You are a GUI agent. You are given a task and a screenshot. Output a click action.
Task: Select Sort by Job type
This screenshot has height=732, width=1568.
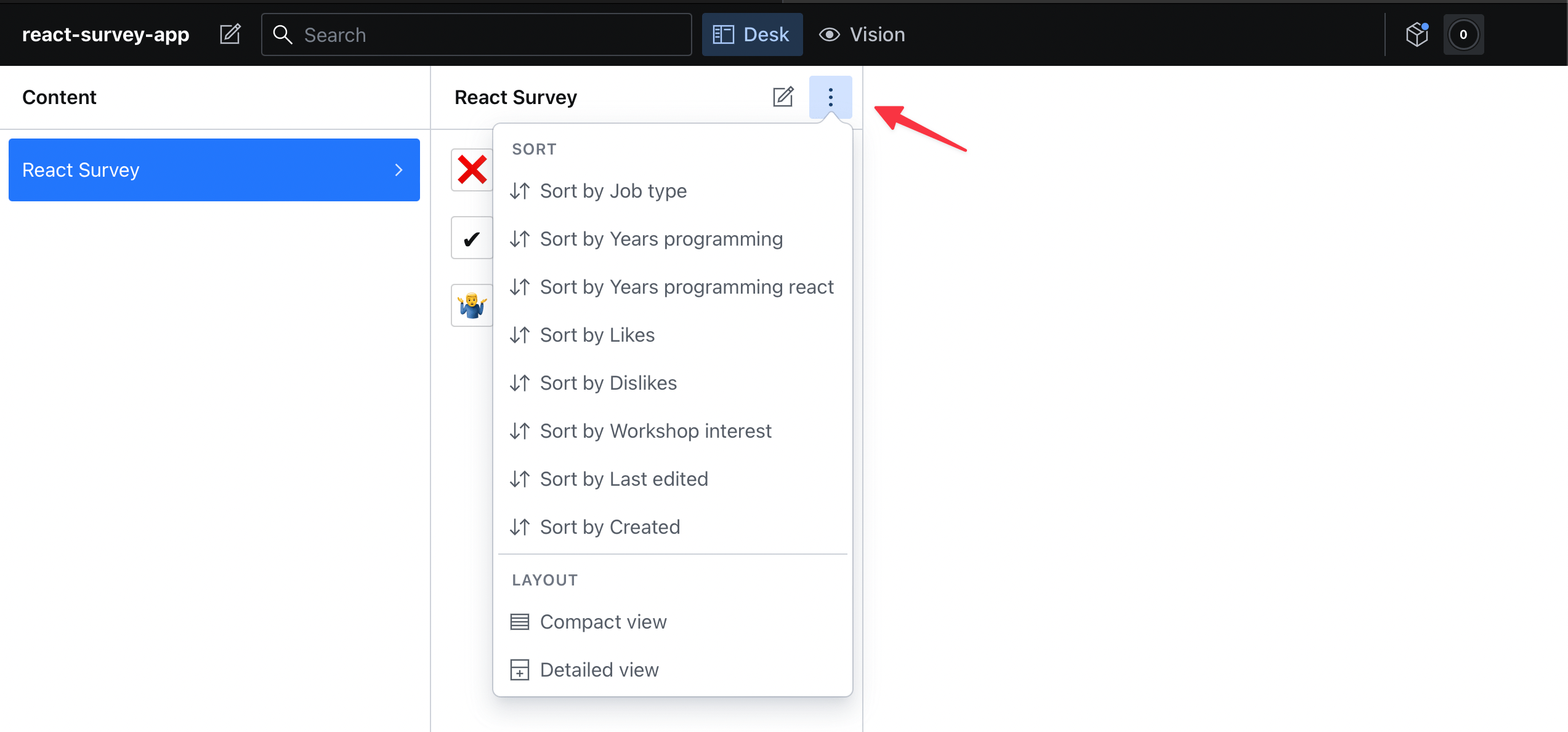click(x=613, y=191)
